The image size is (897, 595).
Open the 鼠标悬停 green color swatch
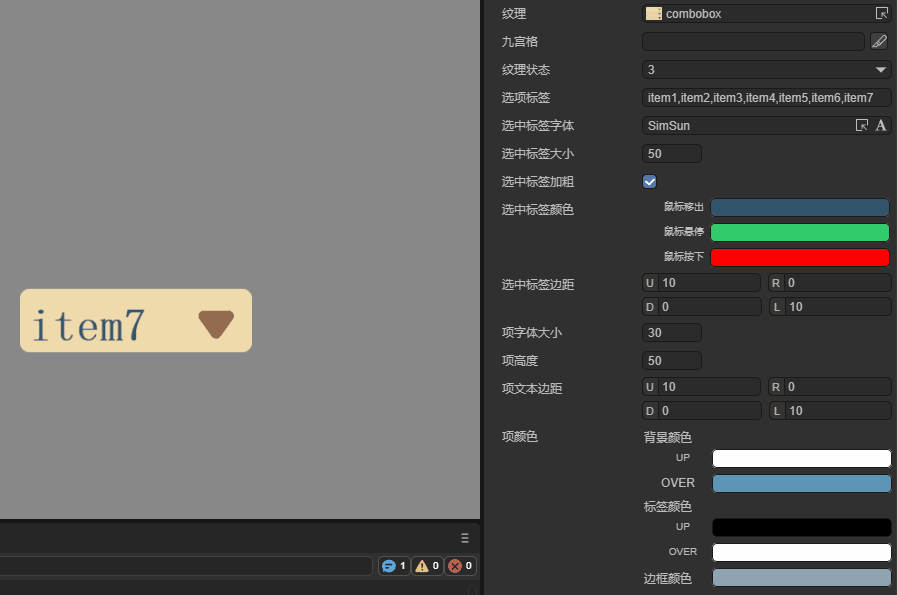click(799, 232)
